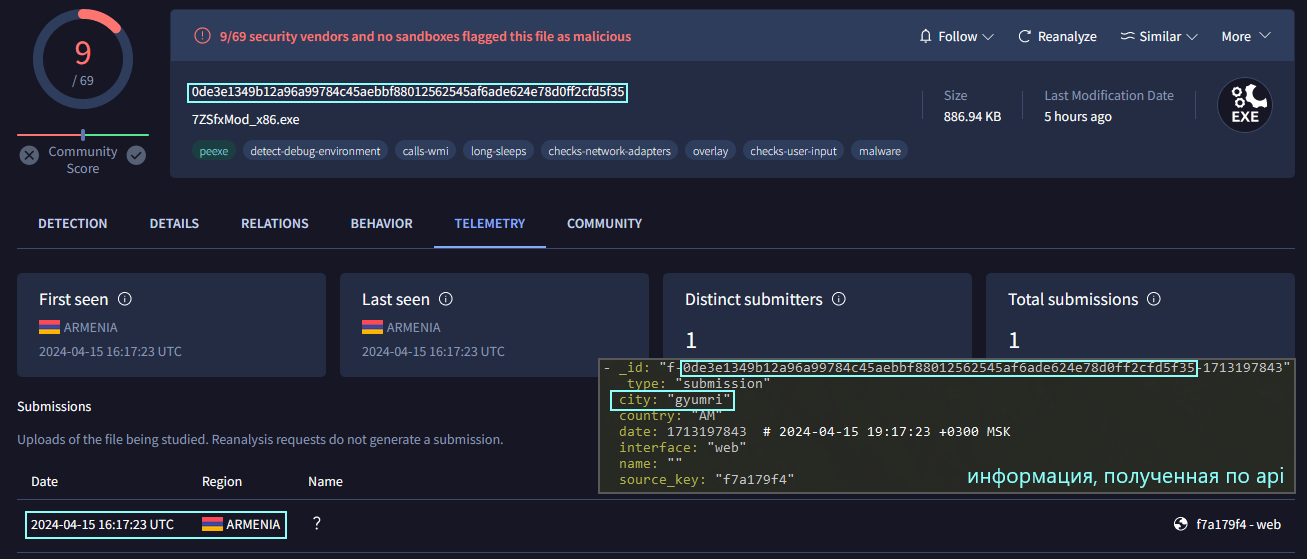
Task: Click the Last seen timestamp
Action: [433, 351]
